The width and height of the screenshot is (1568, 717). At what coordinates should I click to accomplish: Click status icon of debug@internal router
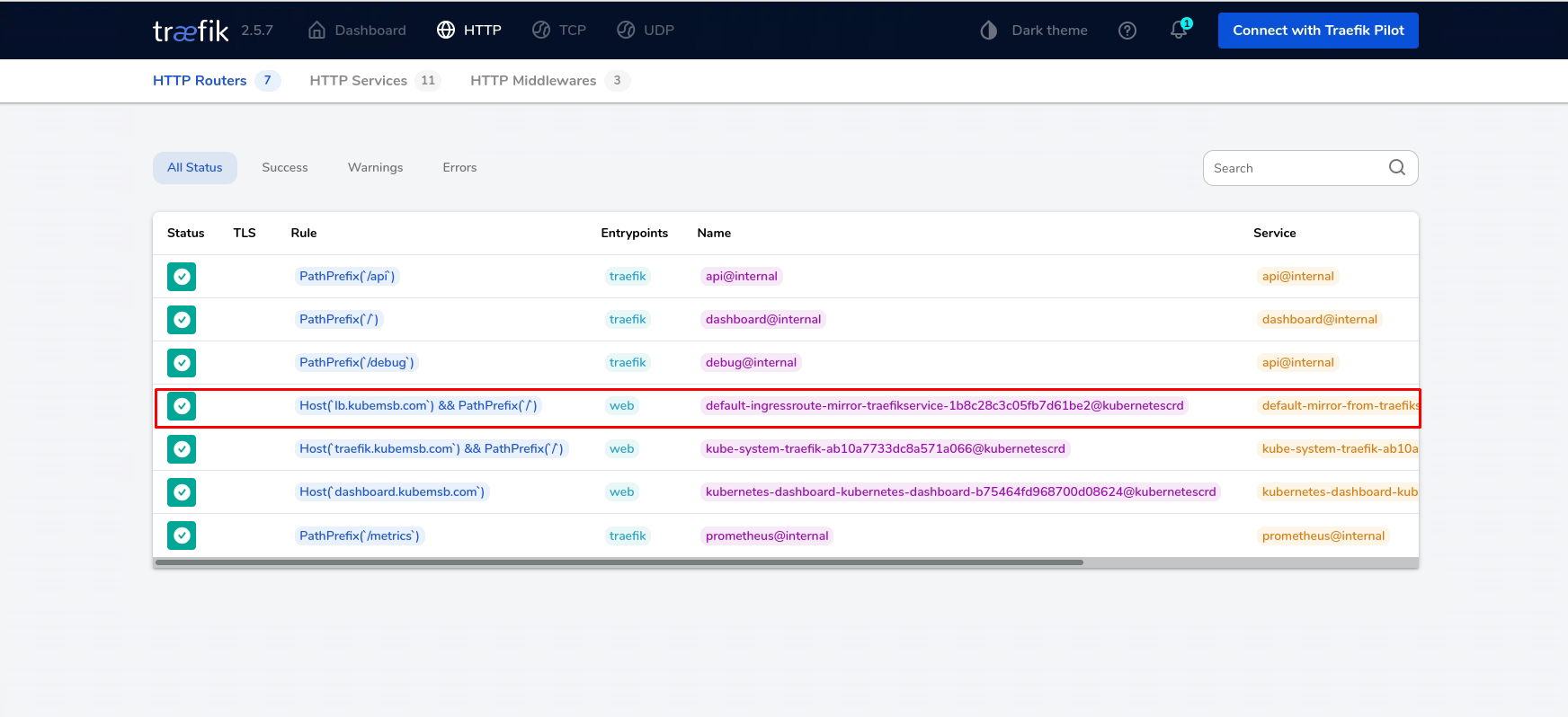pyautogui.click(x=182, y=363)
